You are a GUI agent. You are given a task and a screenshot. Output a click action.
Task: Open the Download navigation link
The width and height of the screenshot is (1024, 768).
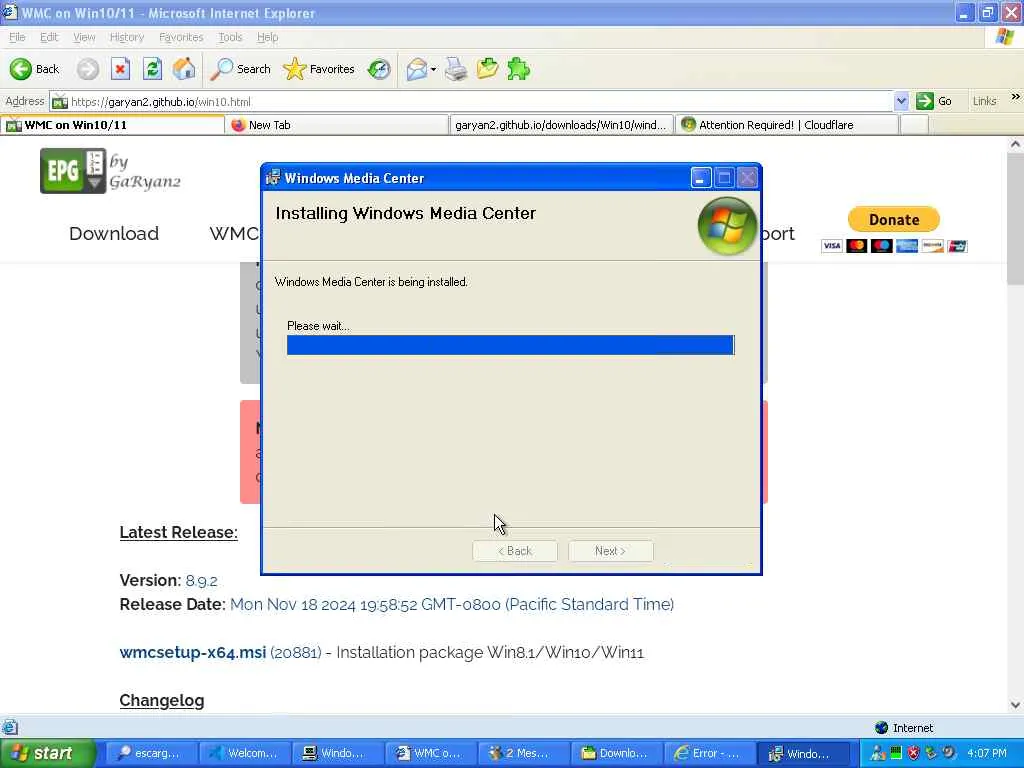click(114, 233)
